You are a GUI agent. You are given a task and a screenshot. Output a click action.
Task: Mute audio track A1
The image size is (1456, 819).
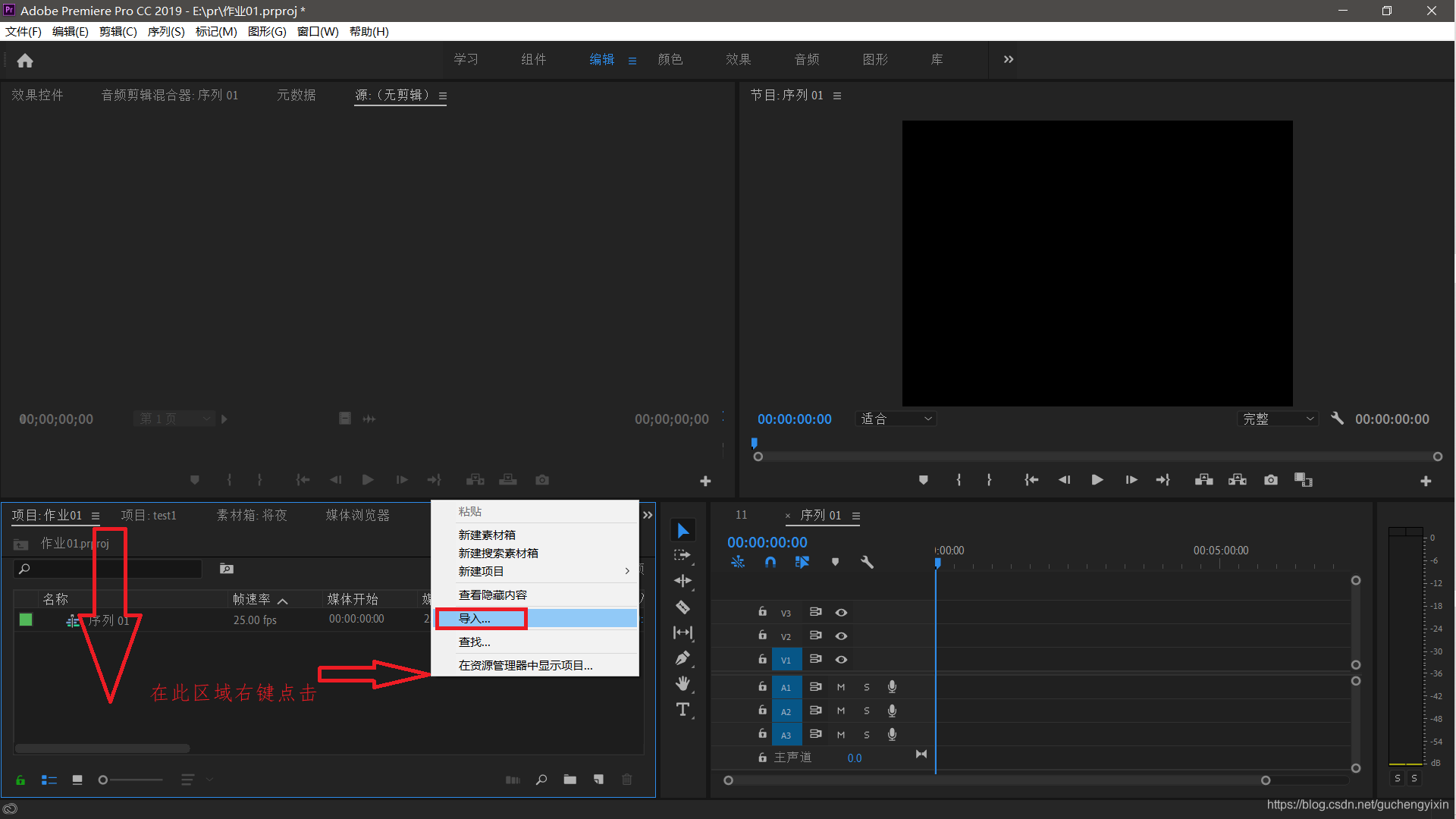click(840, 687)
